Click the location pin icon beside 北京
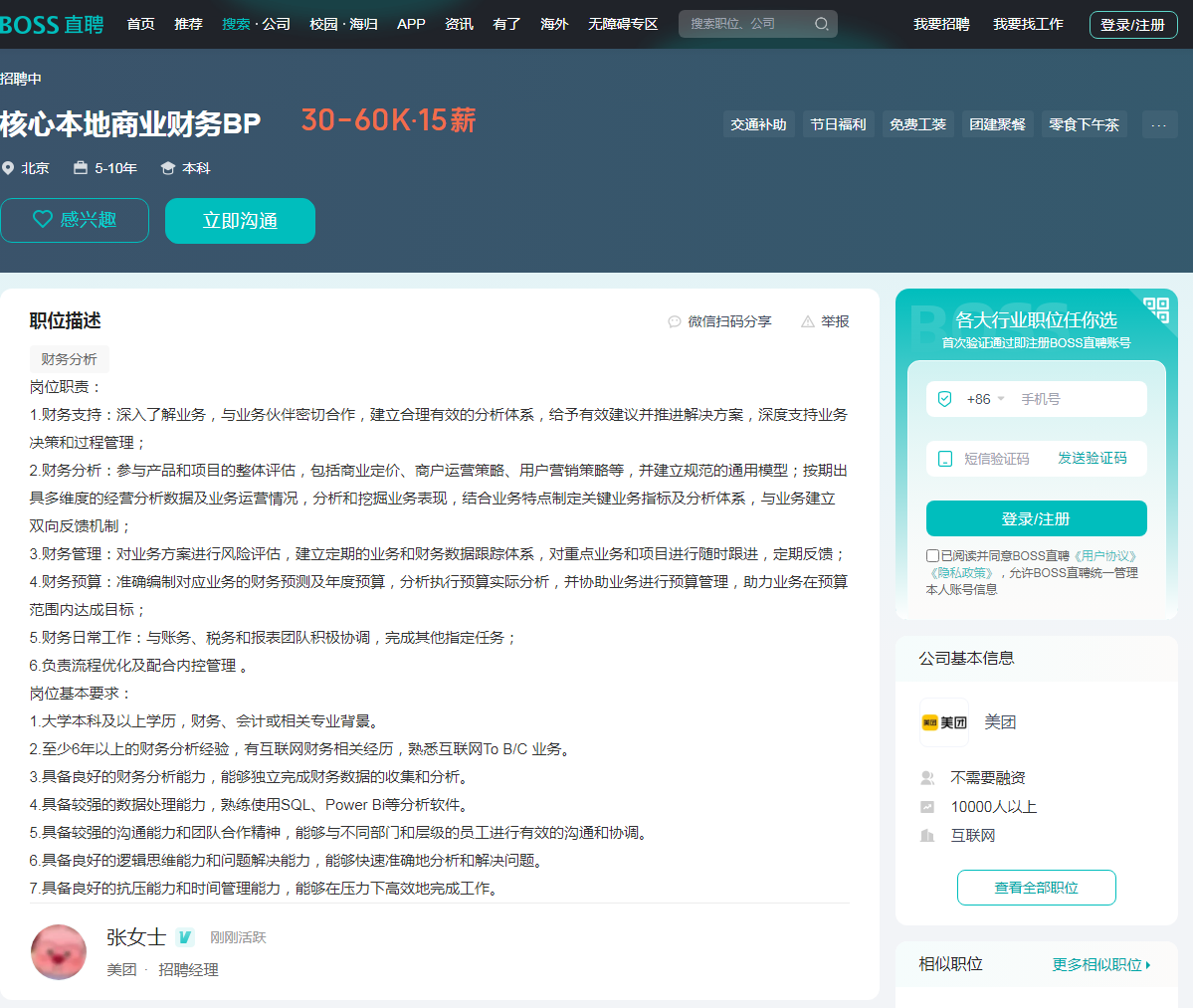 pyautogui.click(x=11, y=168)
